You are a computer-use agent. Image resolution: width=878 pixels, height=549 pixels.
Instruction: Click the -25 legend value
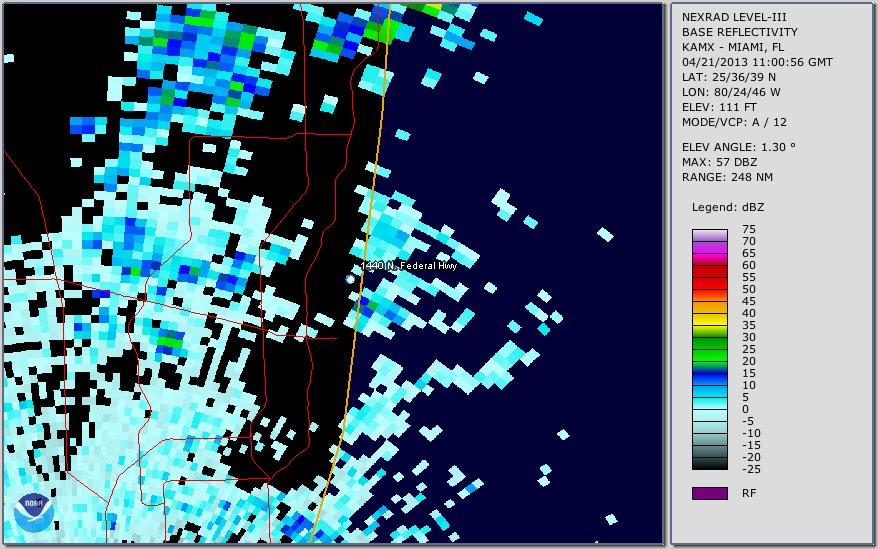coord(751,469)
